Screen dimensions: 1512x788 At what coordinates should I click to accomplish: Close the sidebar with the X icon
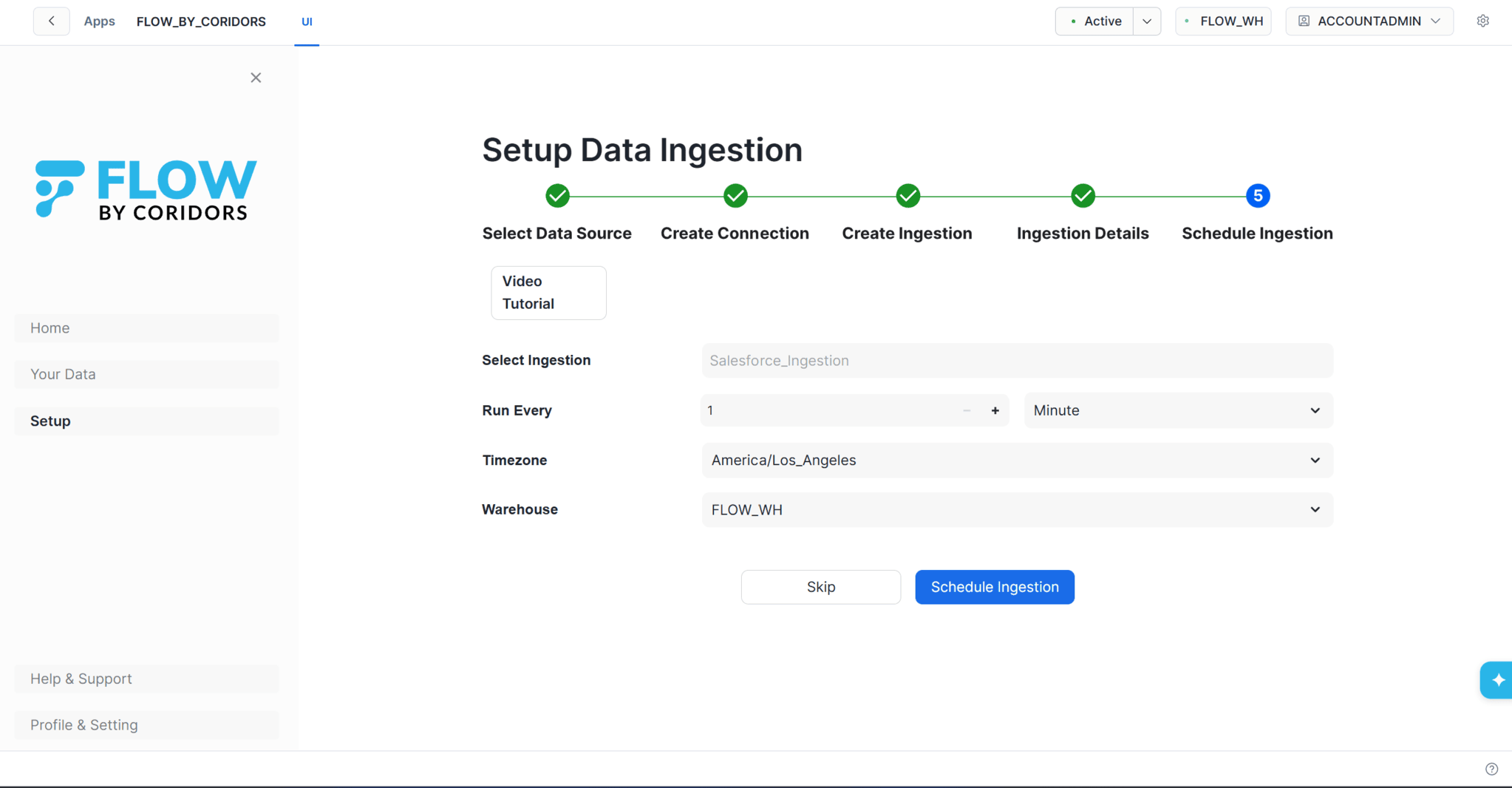click(256, 78)
